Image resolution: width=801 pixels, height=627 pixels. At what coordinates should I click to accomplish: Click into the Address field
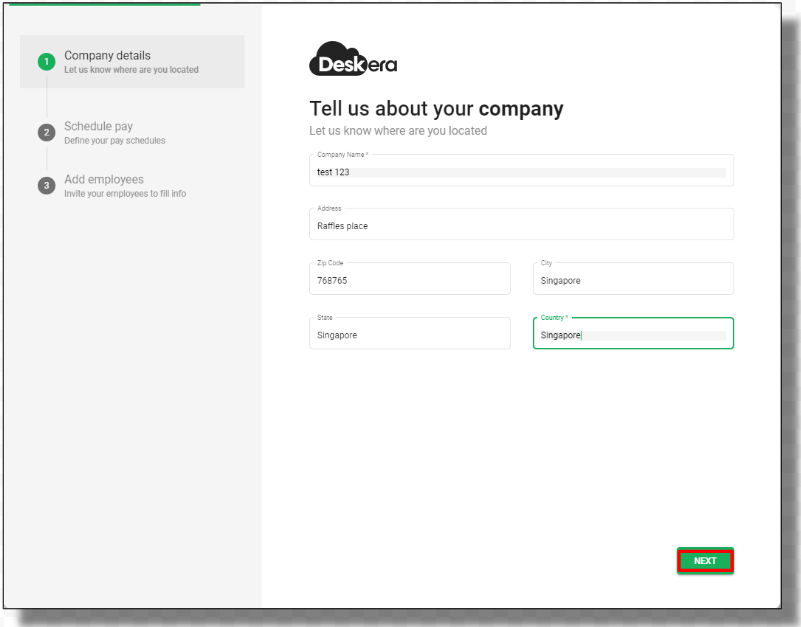point(521,224)
